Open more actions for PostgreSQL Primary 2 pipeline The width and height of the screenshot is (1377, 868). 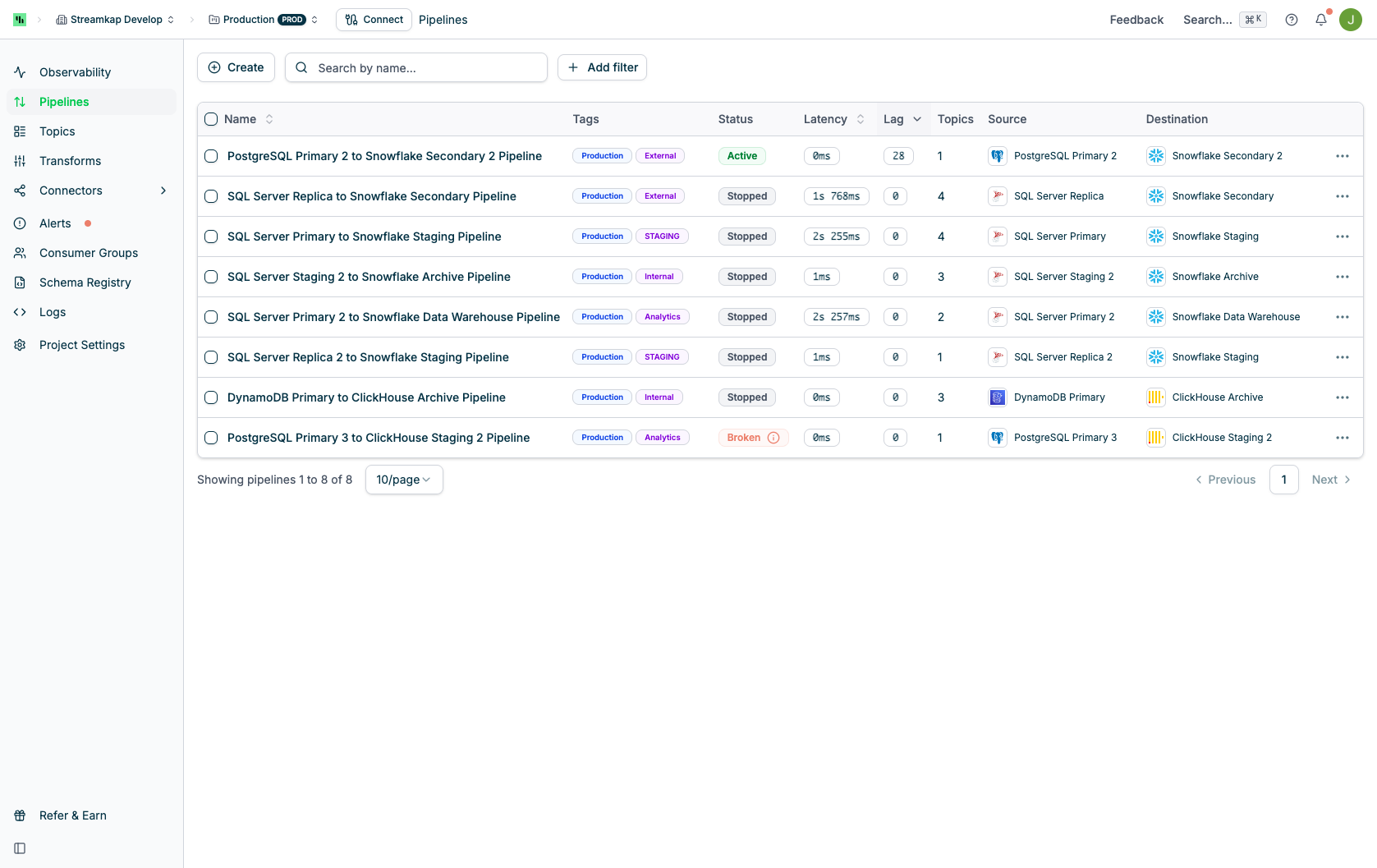pyautogui.click(x=1343, y=156)
